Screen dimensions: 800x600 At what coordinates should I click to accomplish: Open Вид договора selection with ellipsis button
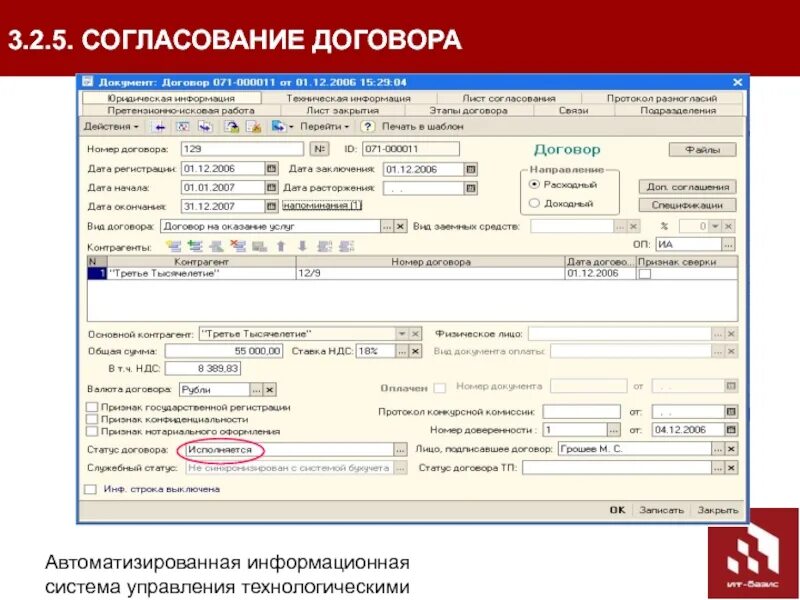point(387,226)
